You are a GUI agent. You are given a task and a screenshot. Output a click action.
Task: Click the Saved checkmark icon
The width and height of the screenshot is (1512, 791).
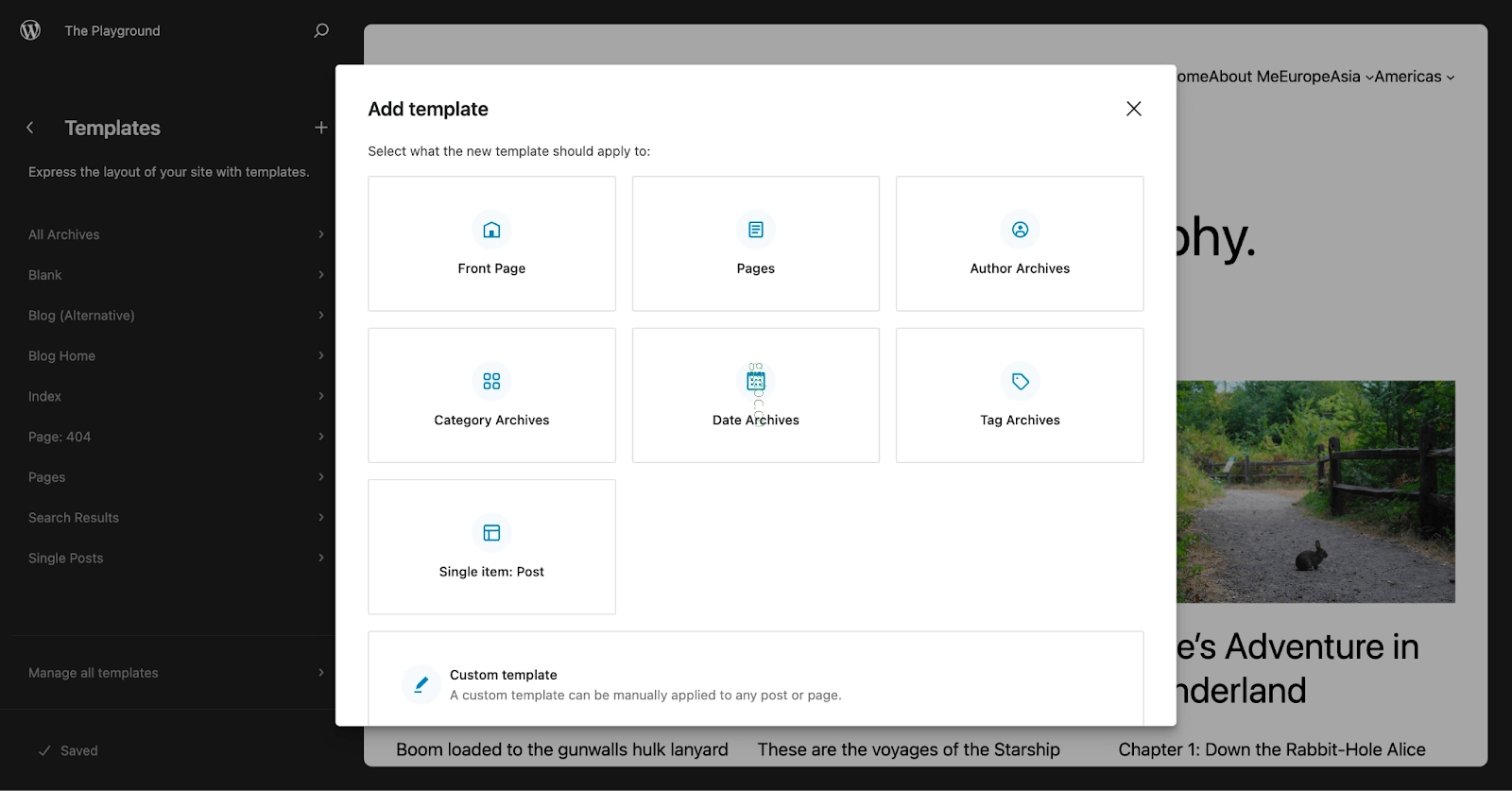44,750
